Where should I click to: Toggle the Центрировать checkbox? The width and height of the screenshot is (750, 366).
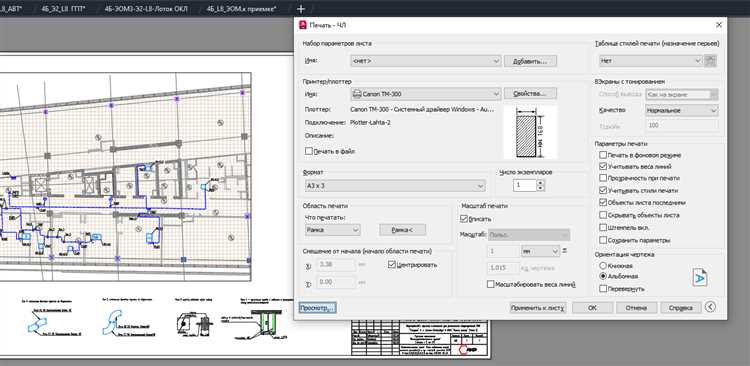tap(392, 264)
